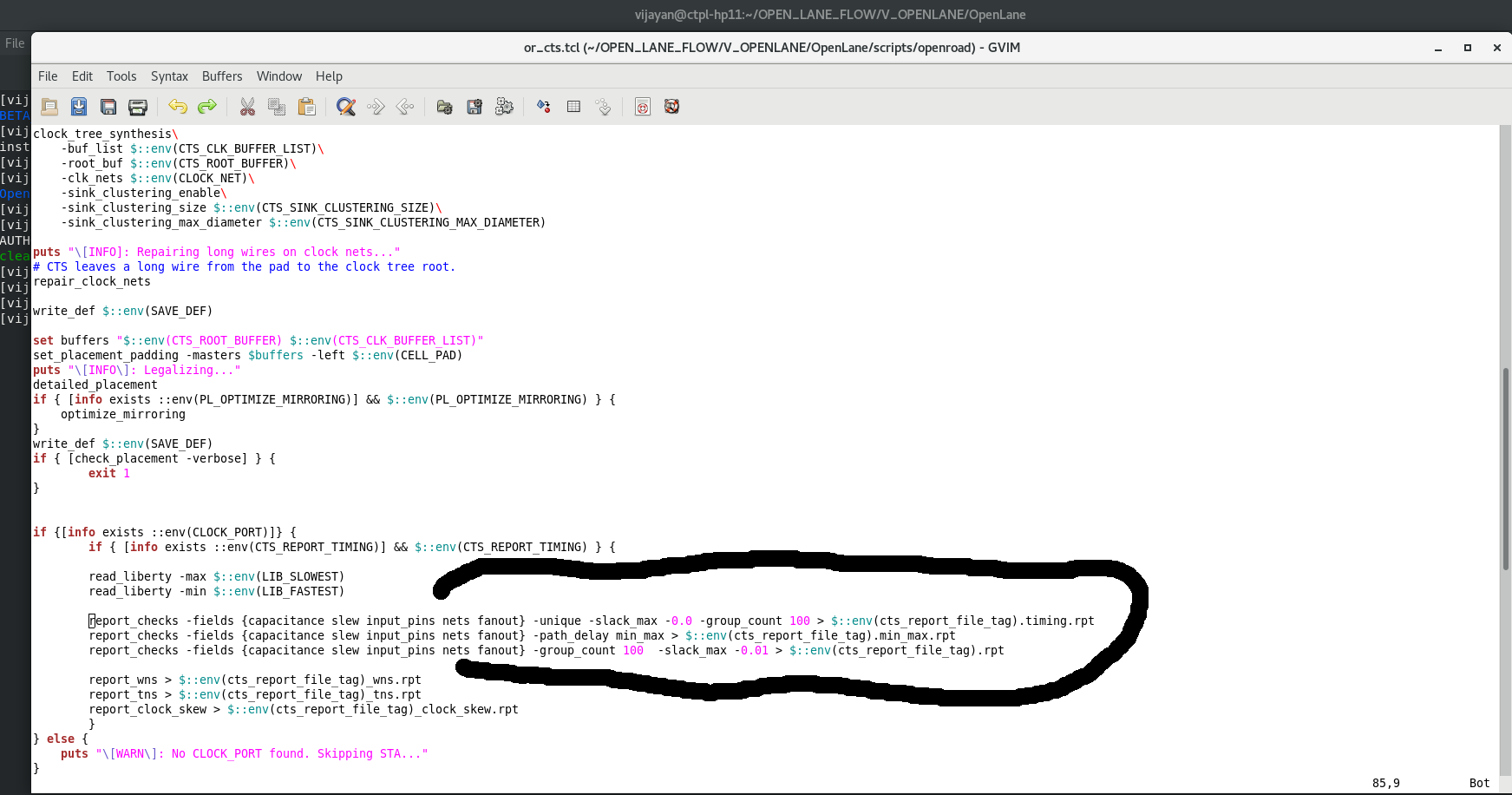The width and height of the screenshot is (1512, 795).
Task: Find previous match using the back-arrows icon
Action: [x=405, y=107]
